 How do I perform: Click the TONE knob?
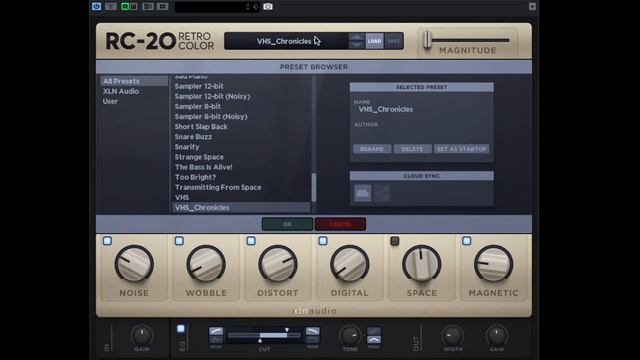point(350,336)
